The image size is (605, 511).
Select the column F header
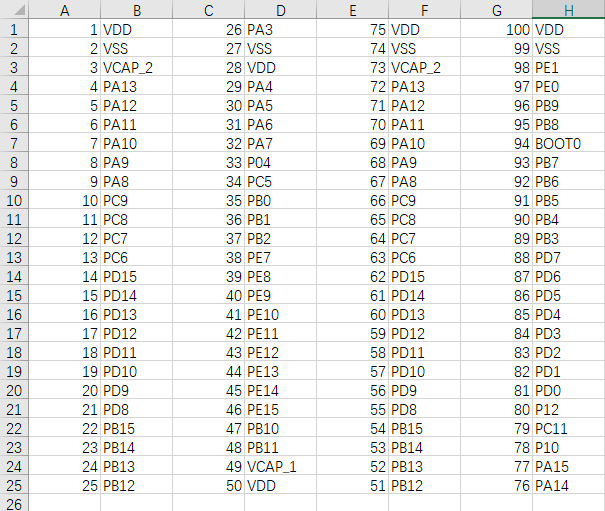424,10
